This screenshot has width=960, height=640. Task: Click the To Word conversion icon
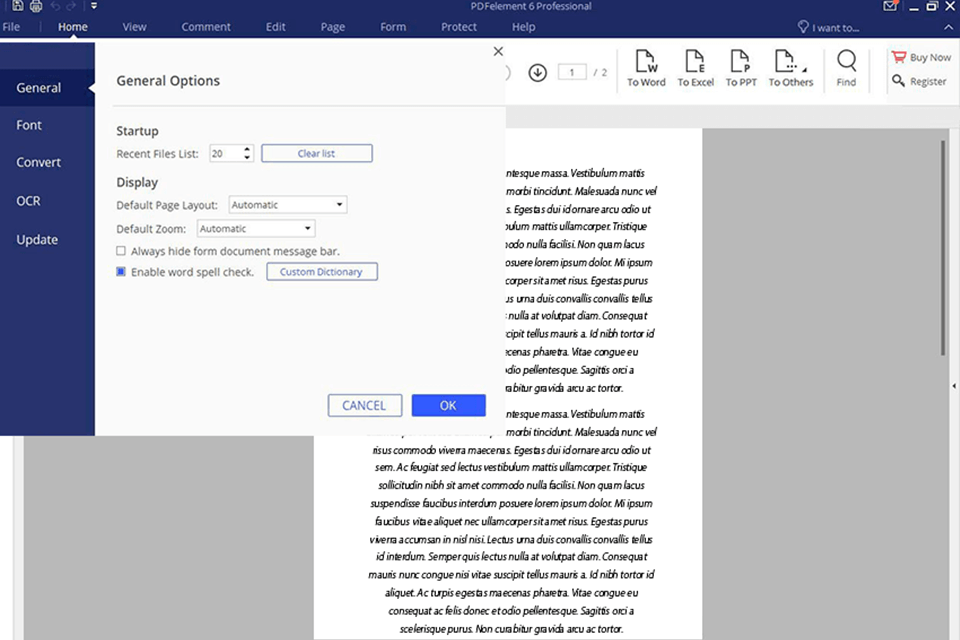click(x=646, y=69)
